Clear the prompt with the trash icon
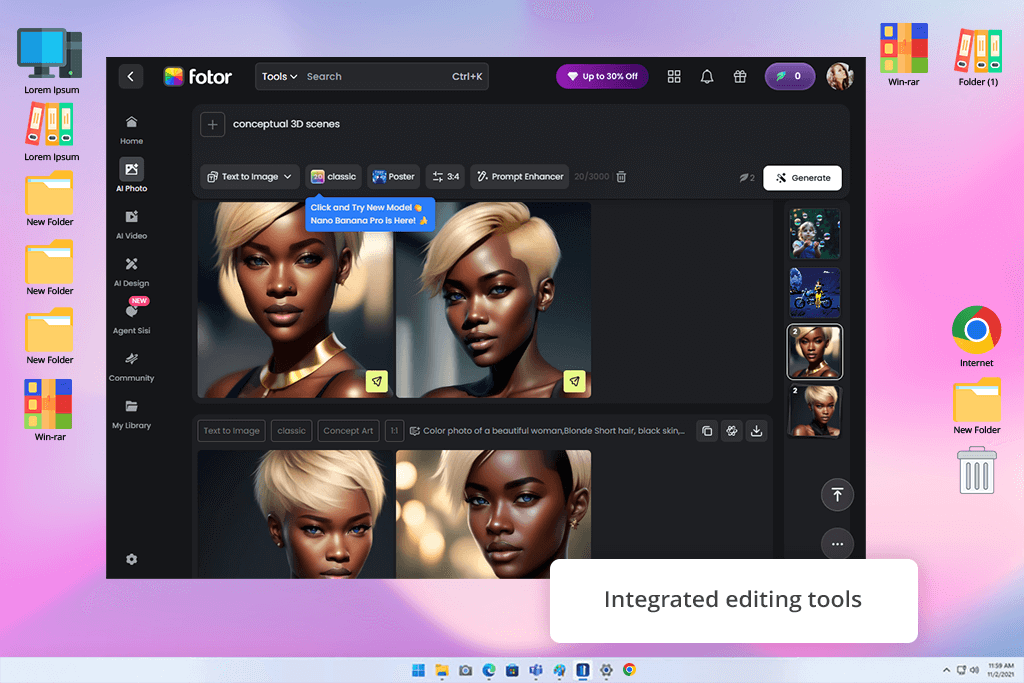This screenshot has height=683, width=1024. (621, 177)
